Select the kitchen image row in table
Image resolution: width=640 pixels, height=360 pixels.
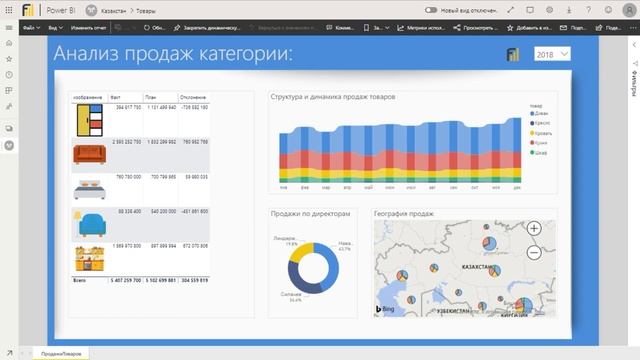coord(90,259)
